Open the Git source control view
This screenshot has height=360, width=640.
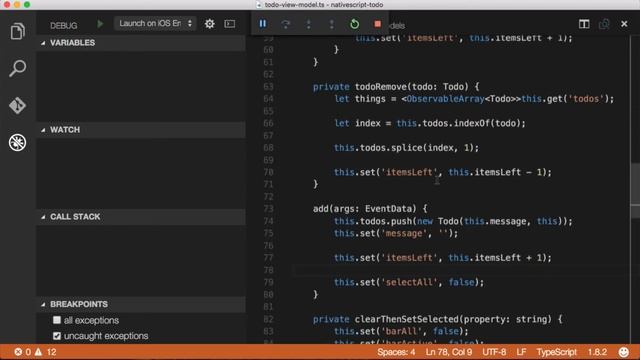(x=18, y=105)
